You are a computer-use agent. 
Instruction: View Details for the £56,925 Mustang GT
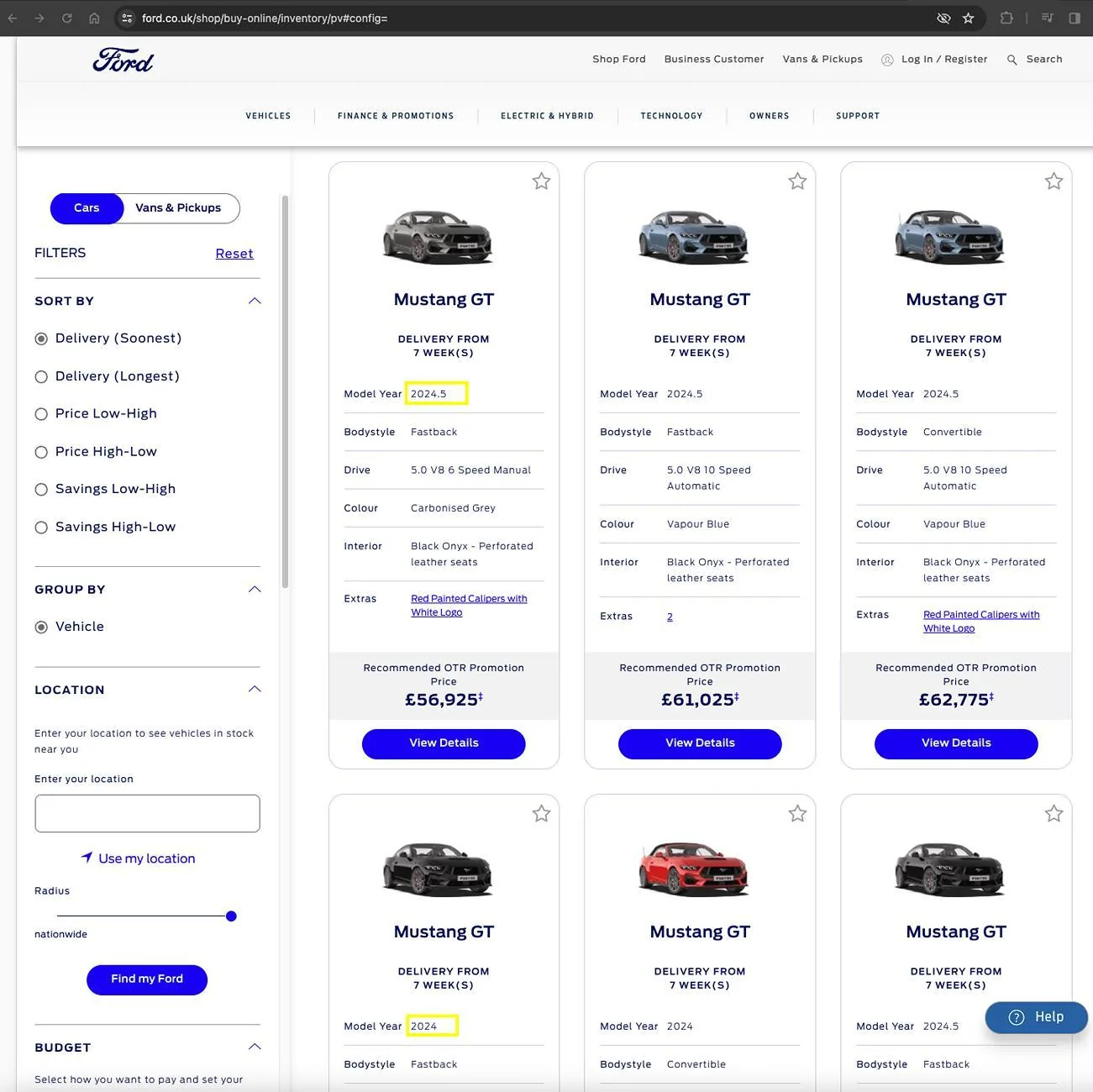click(x=444, y=743)
